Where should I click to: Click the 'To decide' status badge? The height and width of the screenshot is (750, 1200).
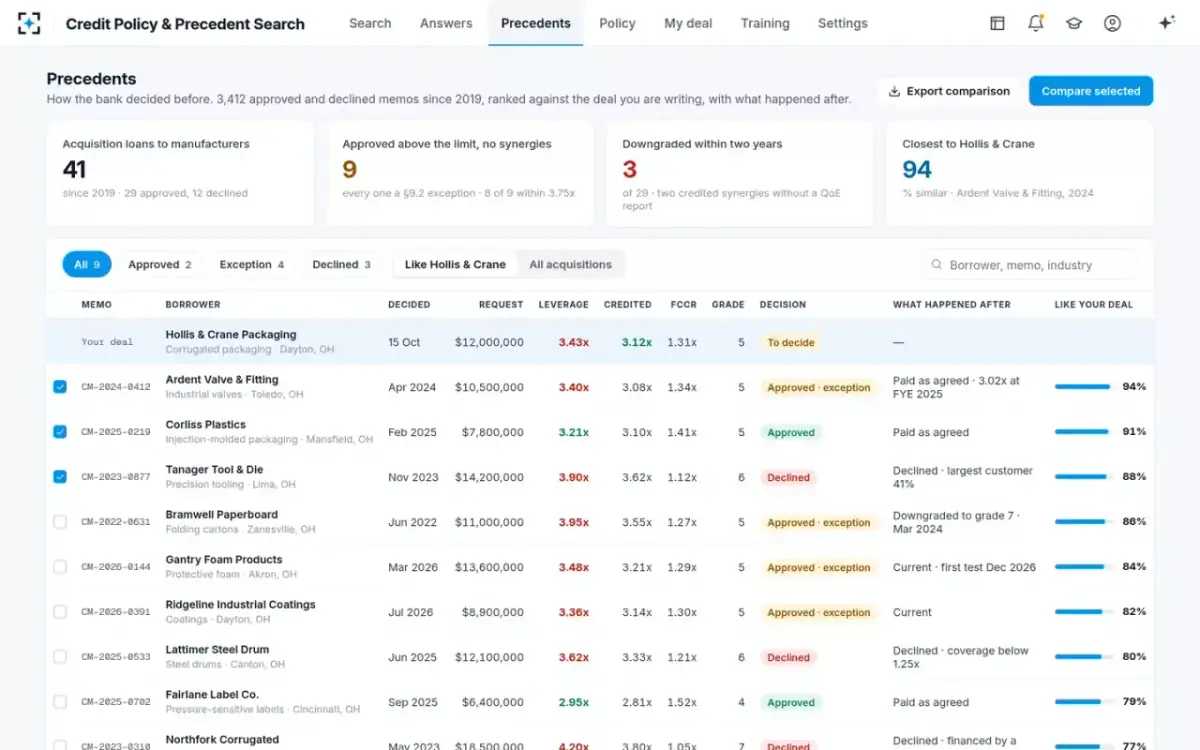791,342
